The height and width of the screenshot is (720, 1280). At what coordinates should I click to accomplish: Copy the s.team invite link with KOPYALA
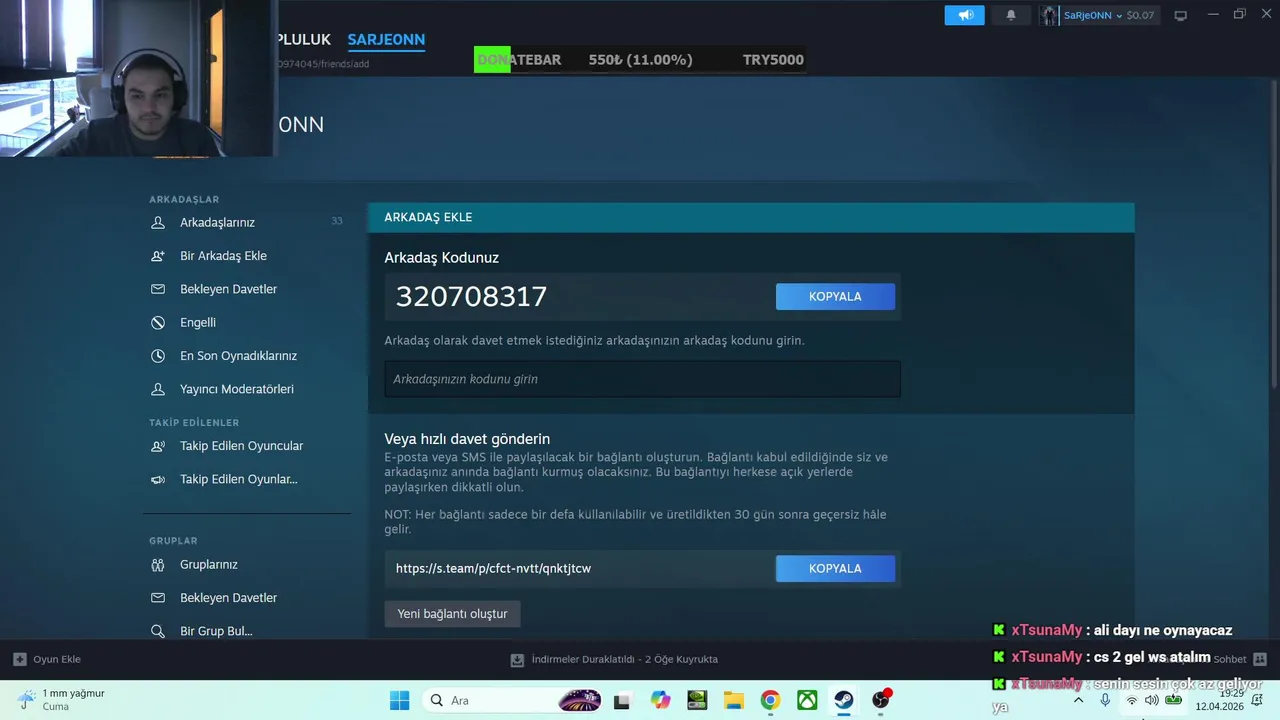click(x=835, y=568)
